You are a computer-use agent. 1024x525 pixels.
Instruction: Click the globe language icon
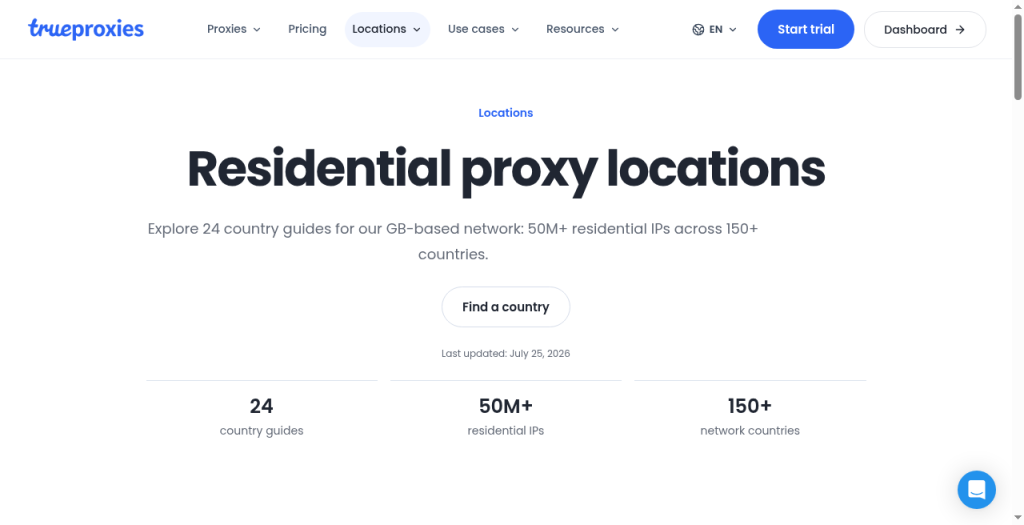pos(698,29)
